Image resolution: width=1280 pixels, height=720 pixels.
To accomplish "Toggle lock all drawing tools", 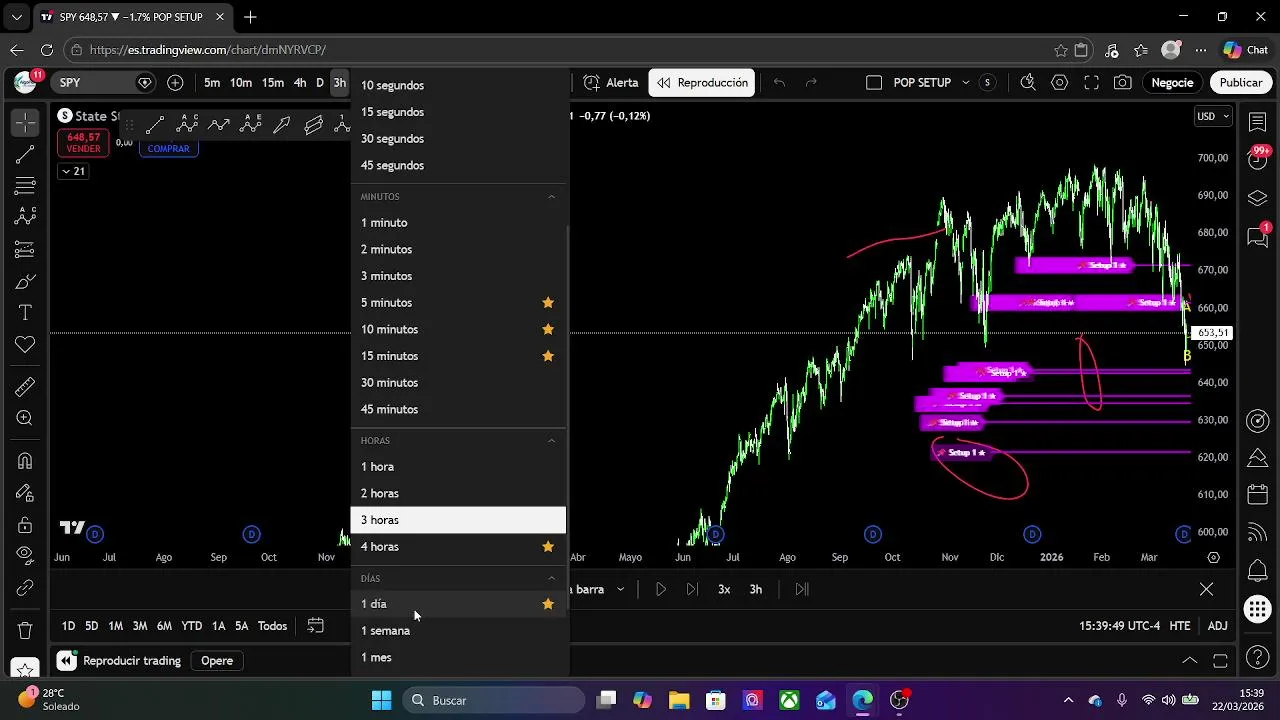I will 25,524.
